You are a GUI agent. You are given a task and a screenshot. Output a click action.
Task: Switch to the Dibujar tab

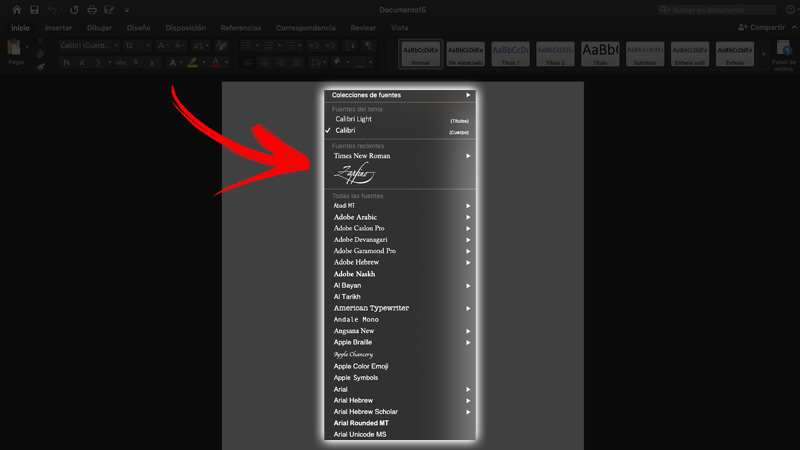pos(99,28)
